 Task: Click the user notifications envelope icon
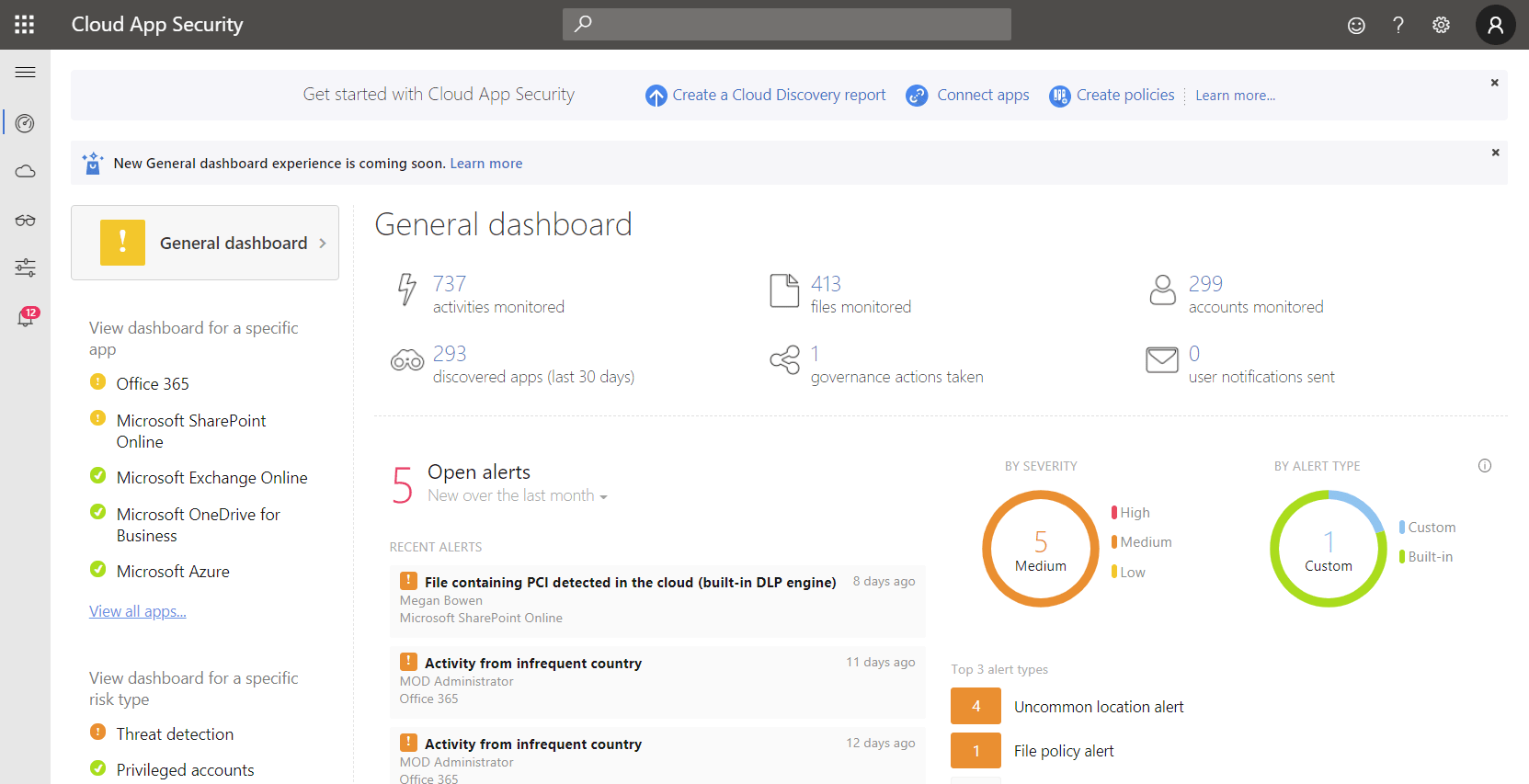coord(1162,359)
